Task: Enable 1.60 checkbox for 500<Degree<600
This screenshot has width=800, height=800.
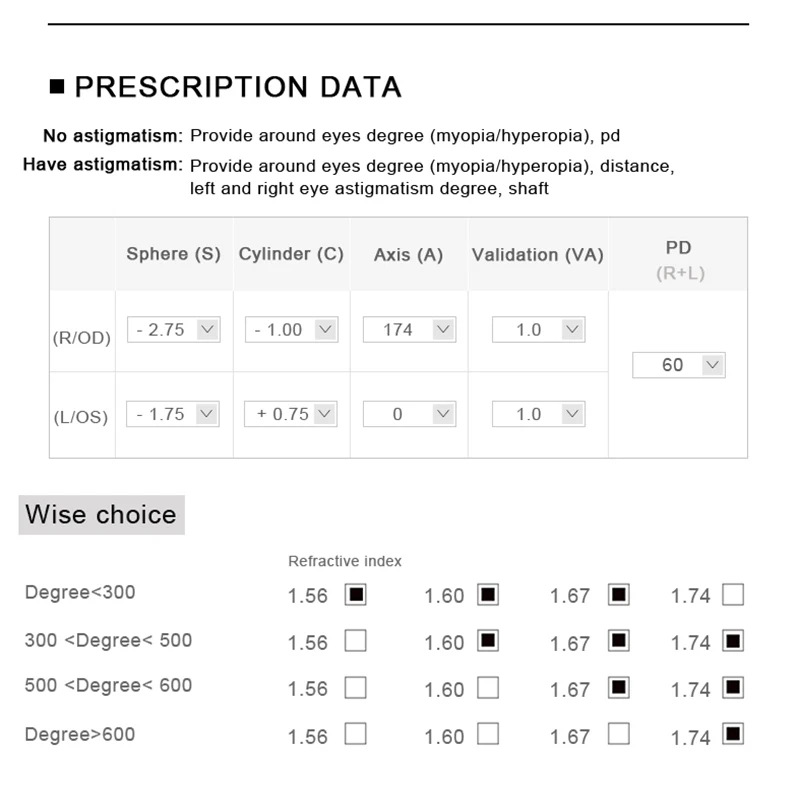Action: [x=488, y=688]
